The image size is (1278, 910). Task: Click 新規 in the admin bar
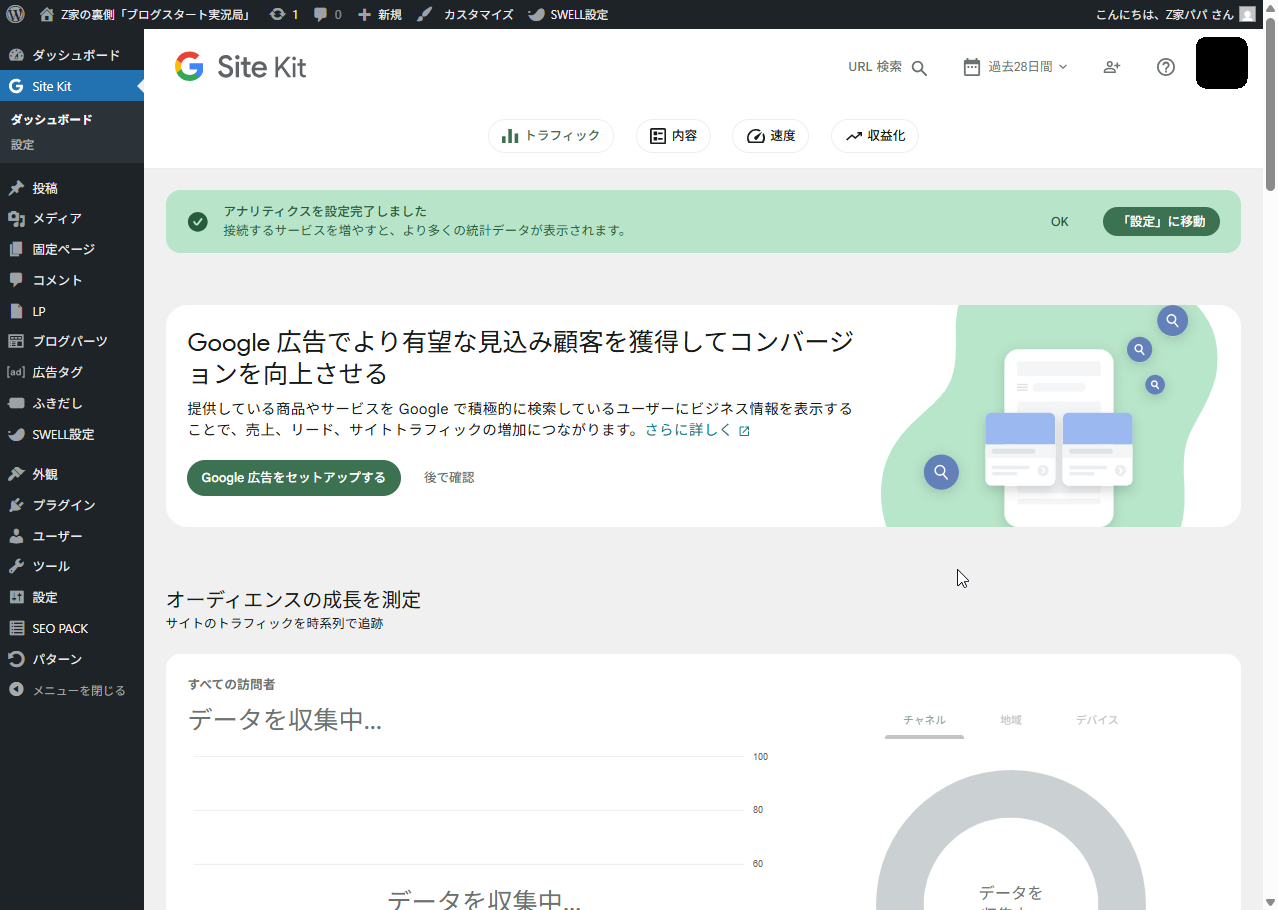(379, 15)
